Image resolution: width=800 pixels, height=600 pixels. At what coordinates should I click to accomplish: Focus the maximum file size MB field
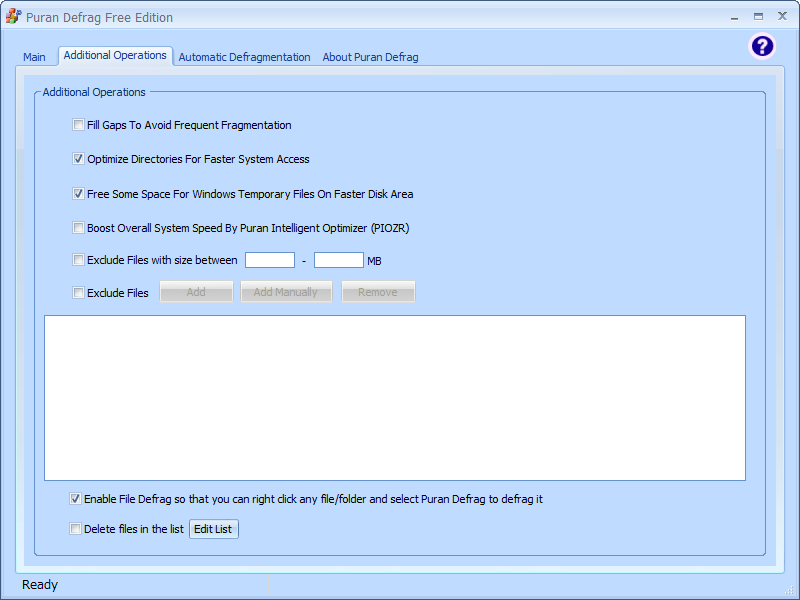(339, 260)
